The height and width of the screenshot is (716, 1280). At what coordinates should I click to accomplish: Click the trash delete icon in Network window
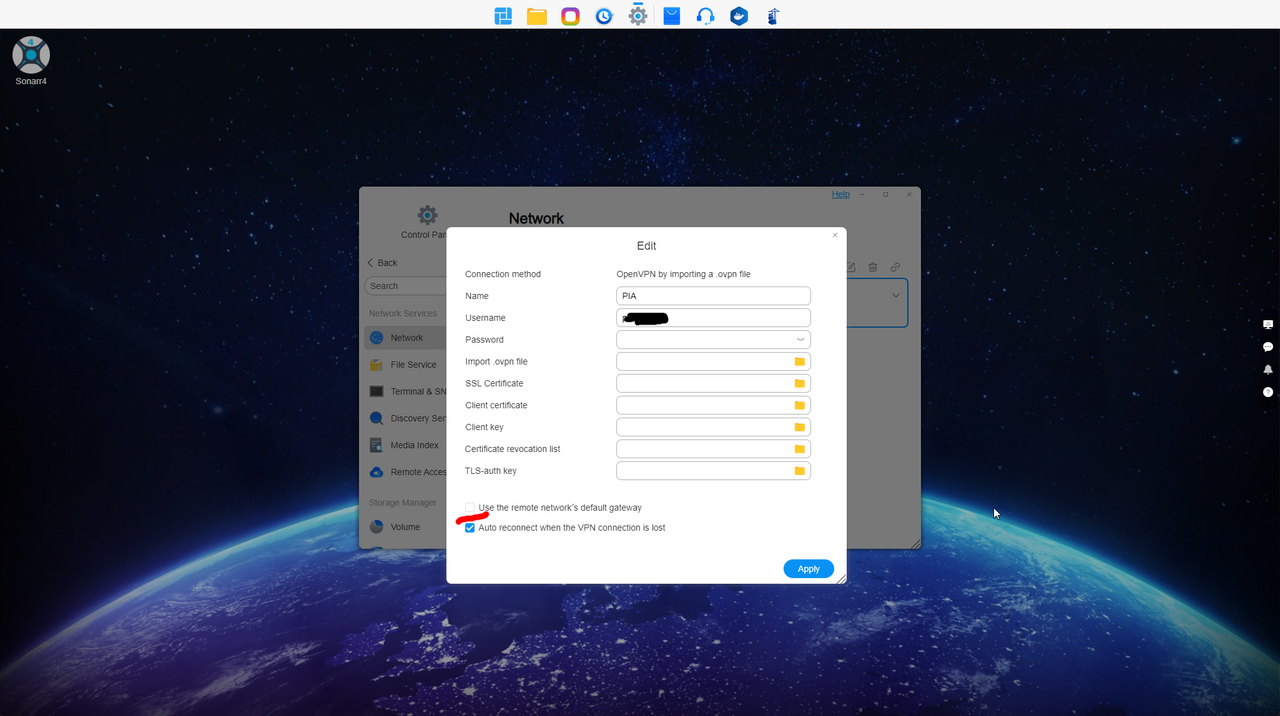coord(873,267)
